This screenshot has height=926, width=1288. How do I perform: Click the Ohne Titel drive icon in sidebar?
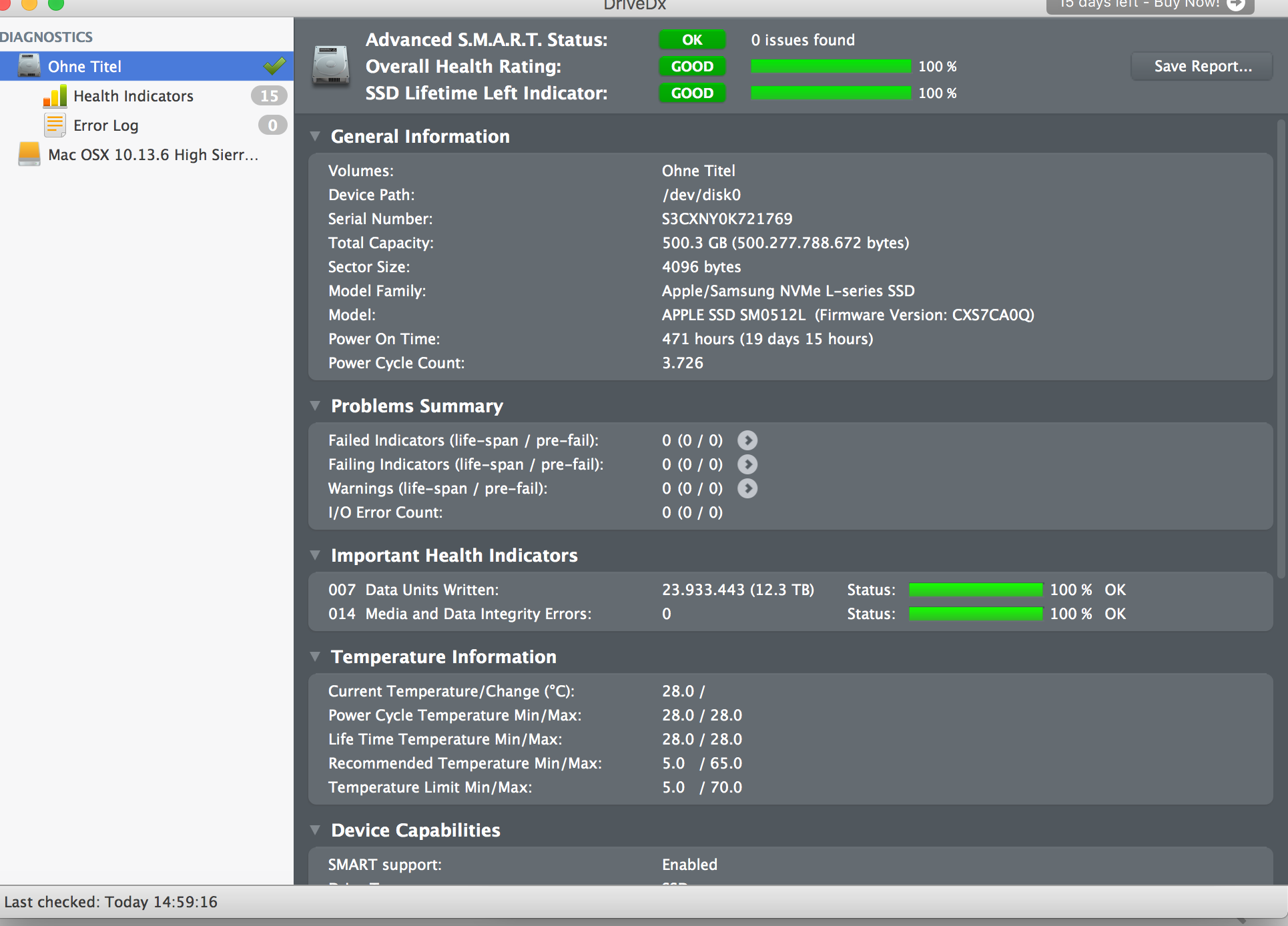(x=29, y=66)
